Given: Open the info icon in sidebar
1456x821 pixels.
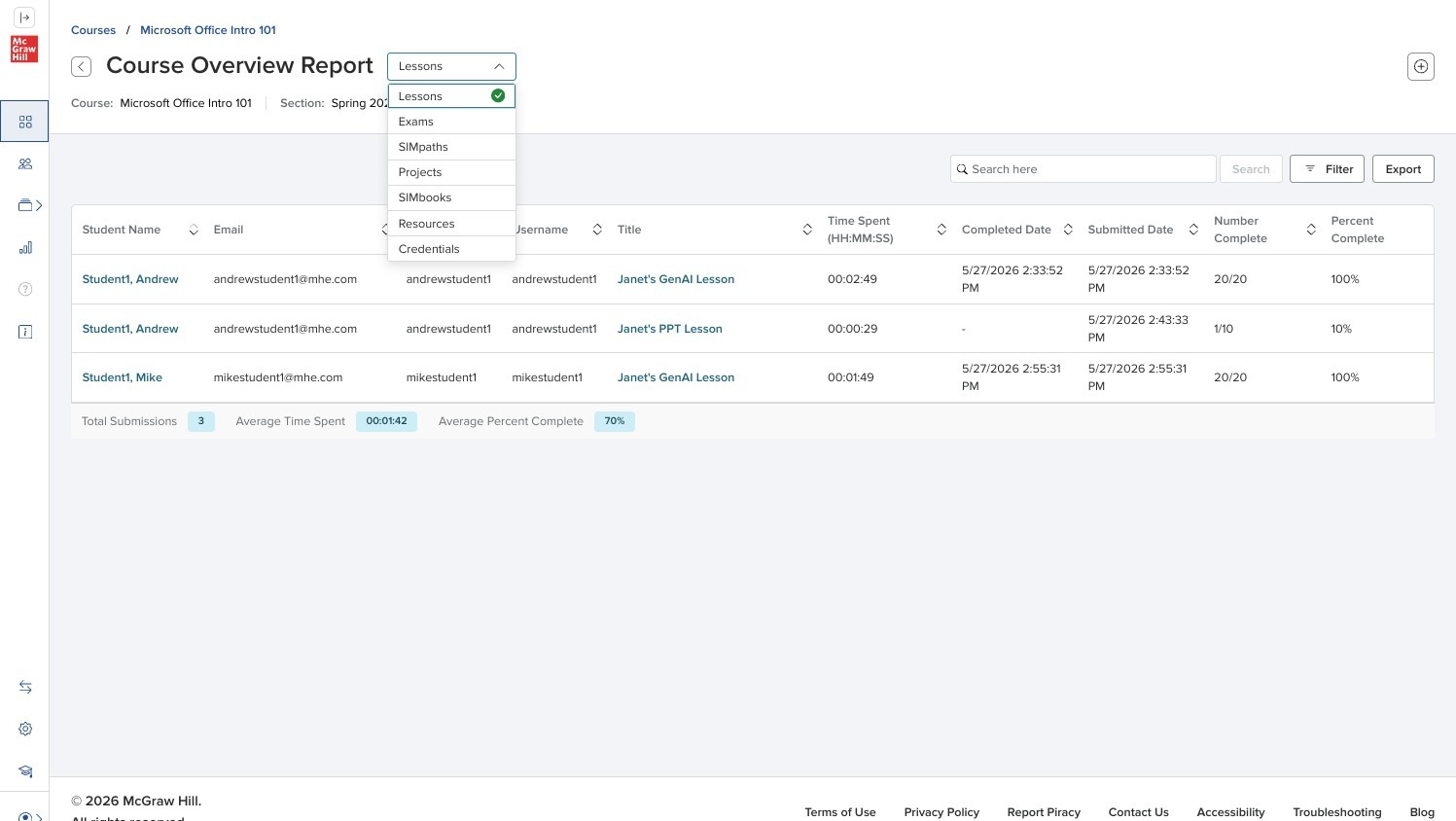Looking at the screenshot, I should pyautogui.click(x=25, y=332).
